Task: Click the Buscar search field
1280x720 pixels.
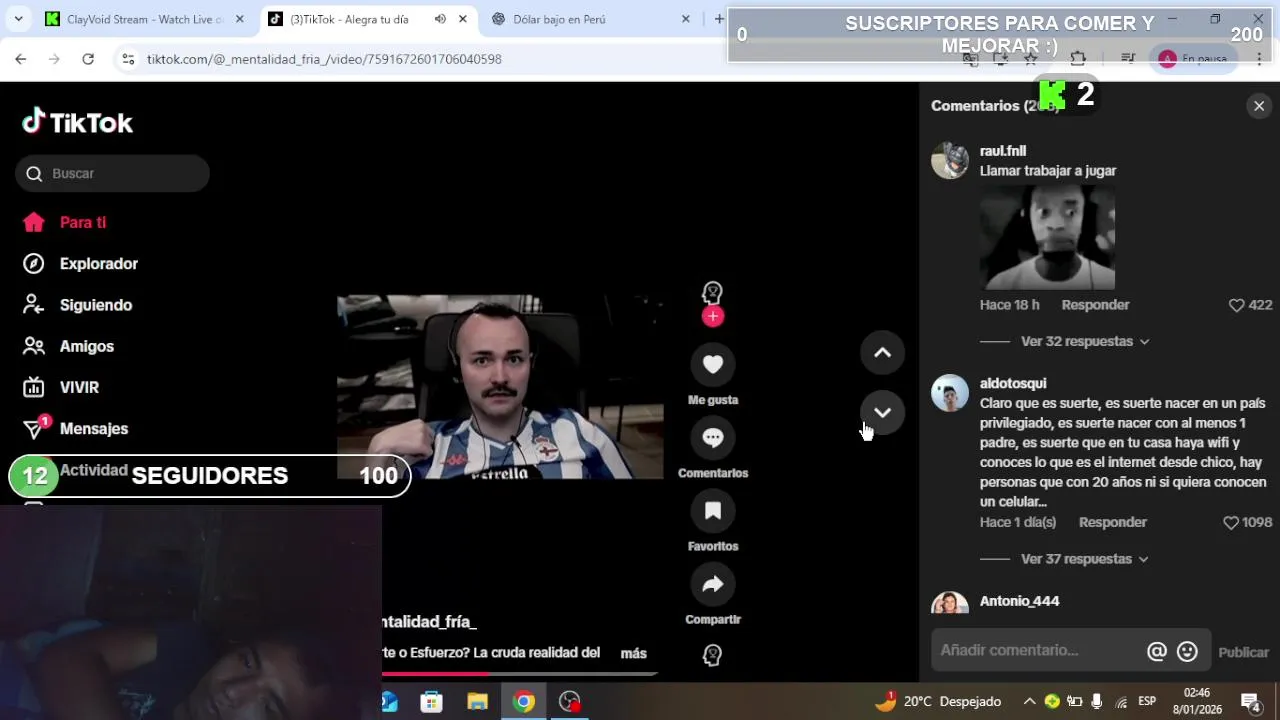Action: point(112,173)
